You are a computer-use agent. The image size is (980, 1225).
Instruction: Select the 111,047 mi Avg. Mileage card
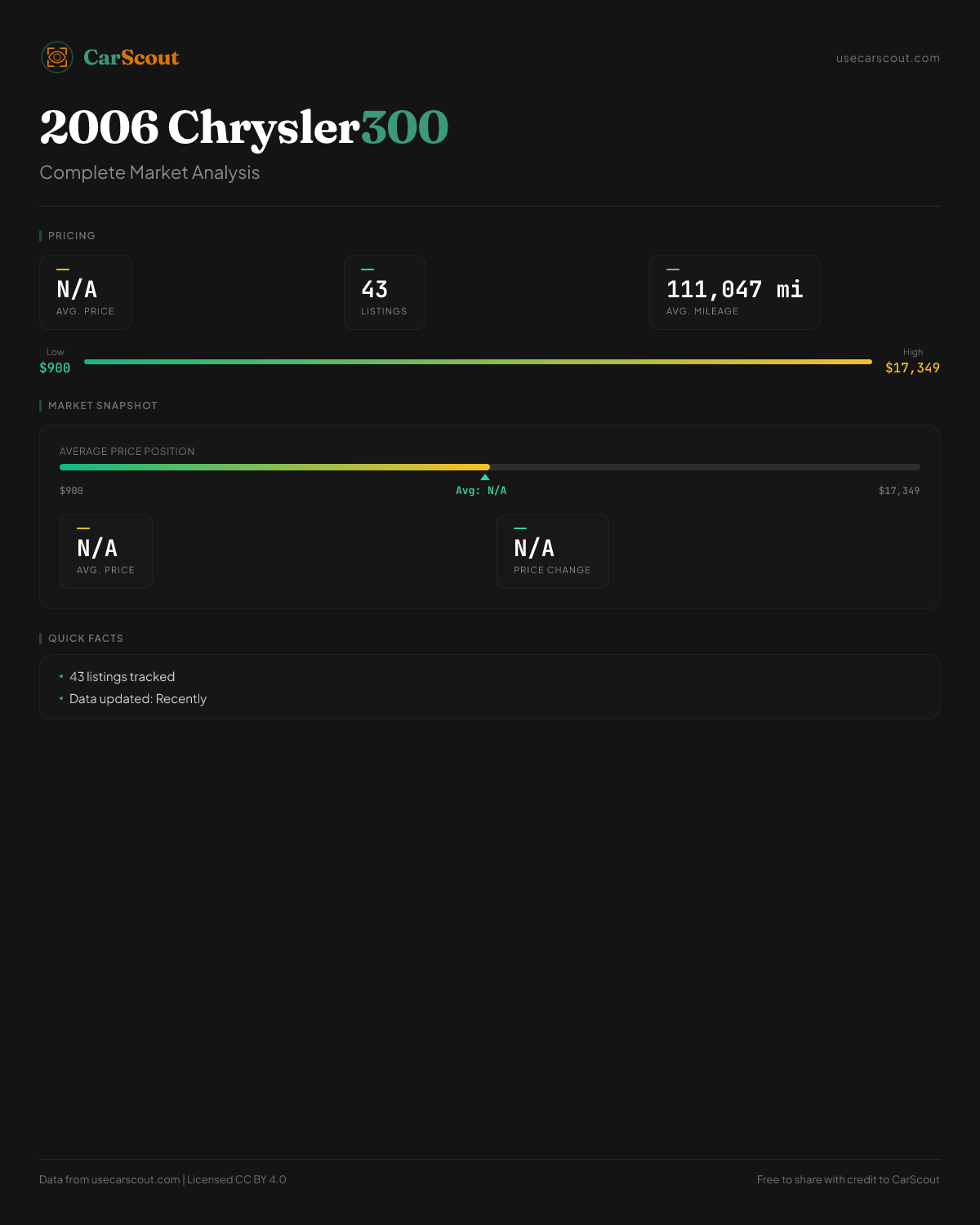pos(735,292)
